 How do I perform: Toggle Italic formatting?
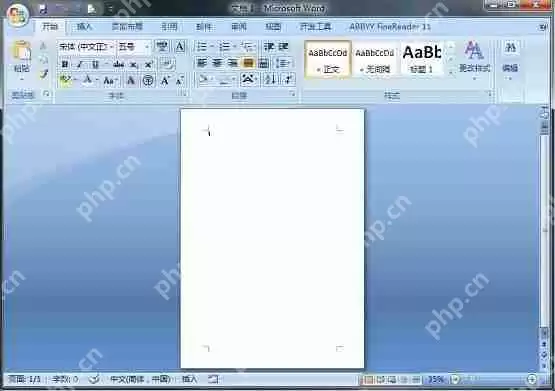(80, 64)
